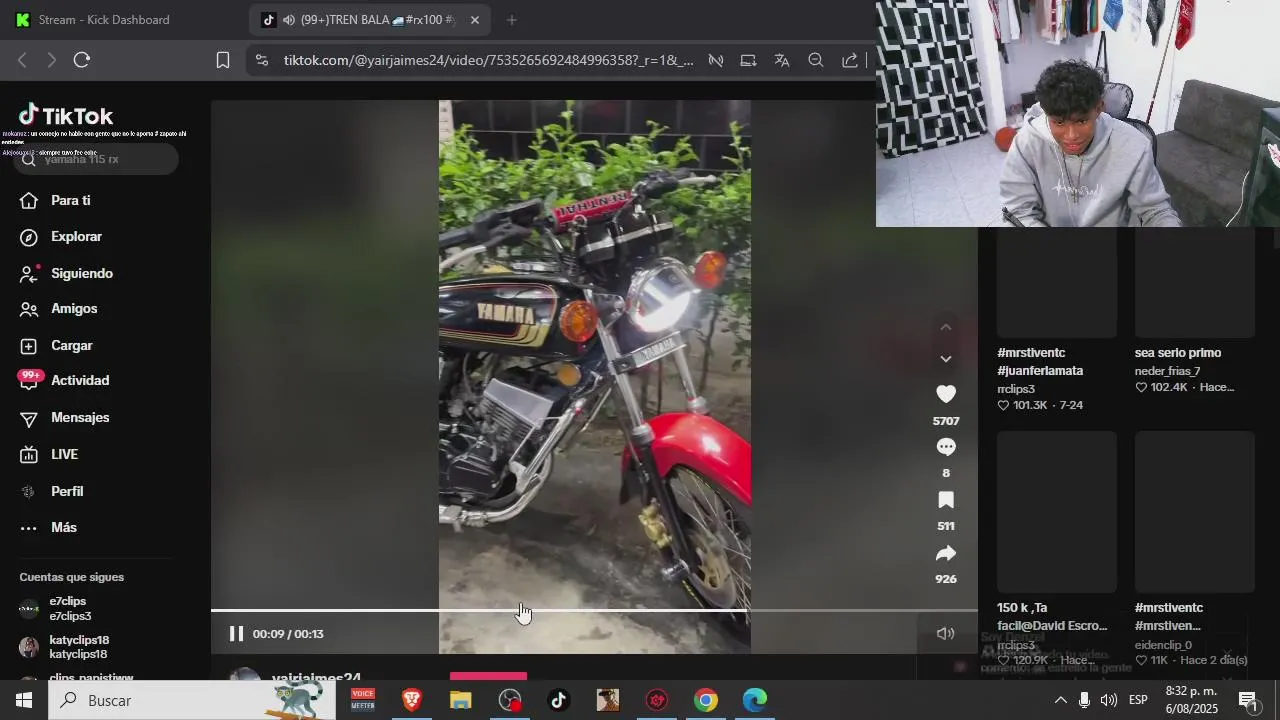Open the zoom-out magnifier in address bar
1280x720 pixels.
tap(816, 60)
